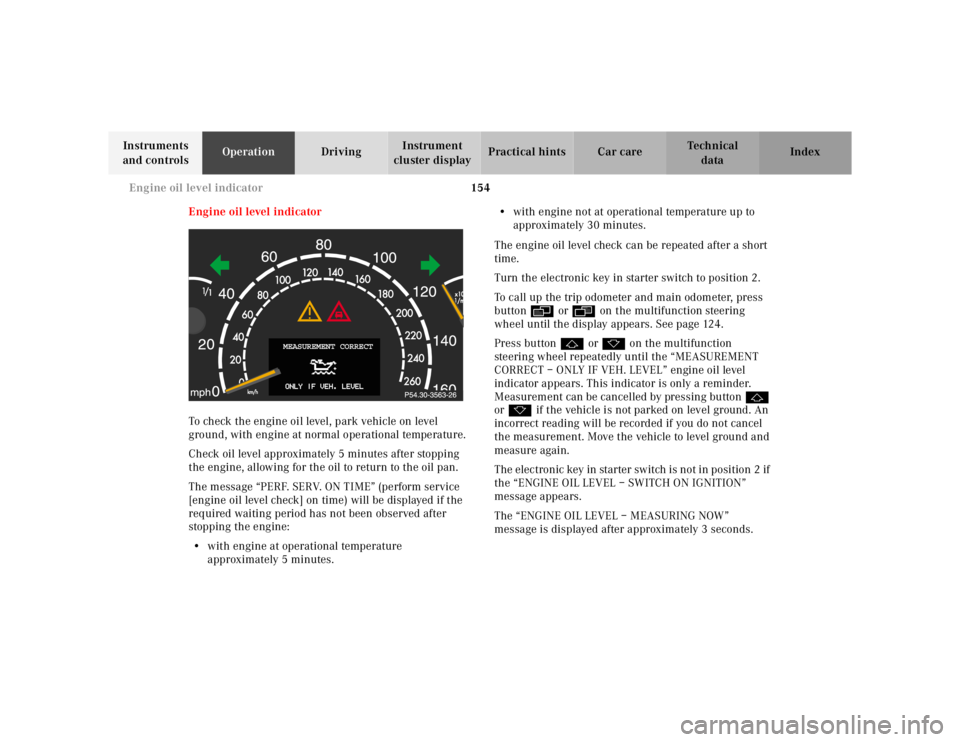The width and height of the screenshot is (960, 742).
Task: Click the yellow warning triangle icon
Action: (x=310, y=312)
